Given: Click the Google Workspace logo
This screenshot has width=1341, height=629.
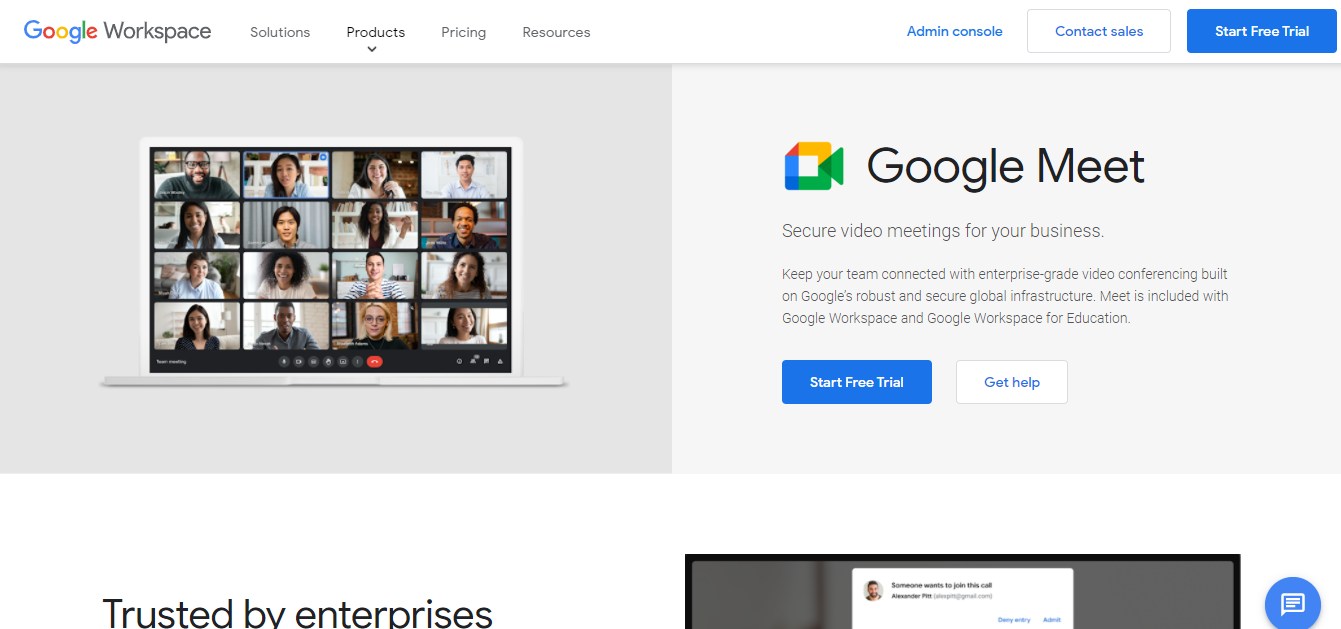Looking at the screenshot, I should pos(117,31).
